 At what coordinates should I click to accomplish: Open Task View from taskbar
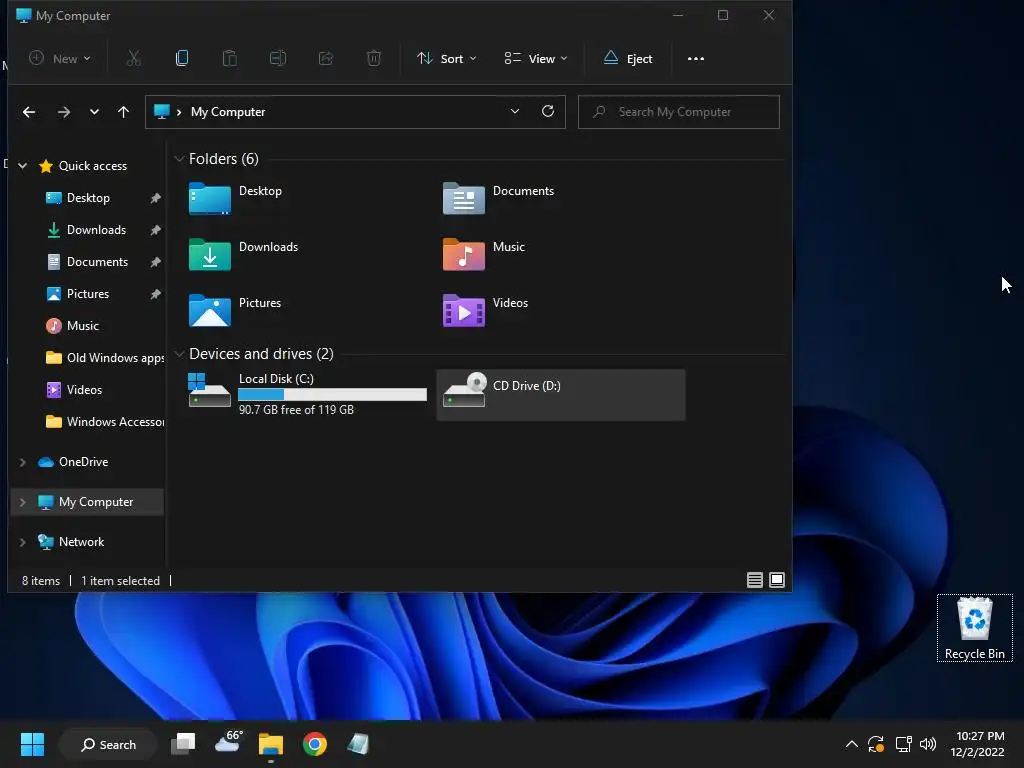183,744
